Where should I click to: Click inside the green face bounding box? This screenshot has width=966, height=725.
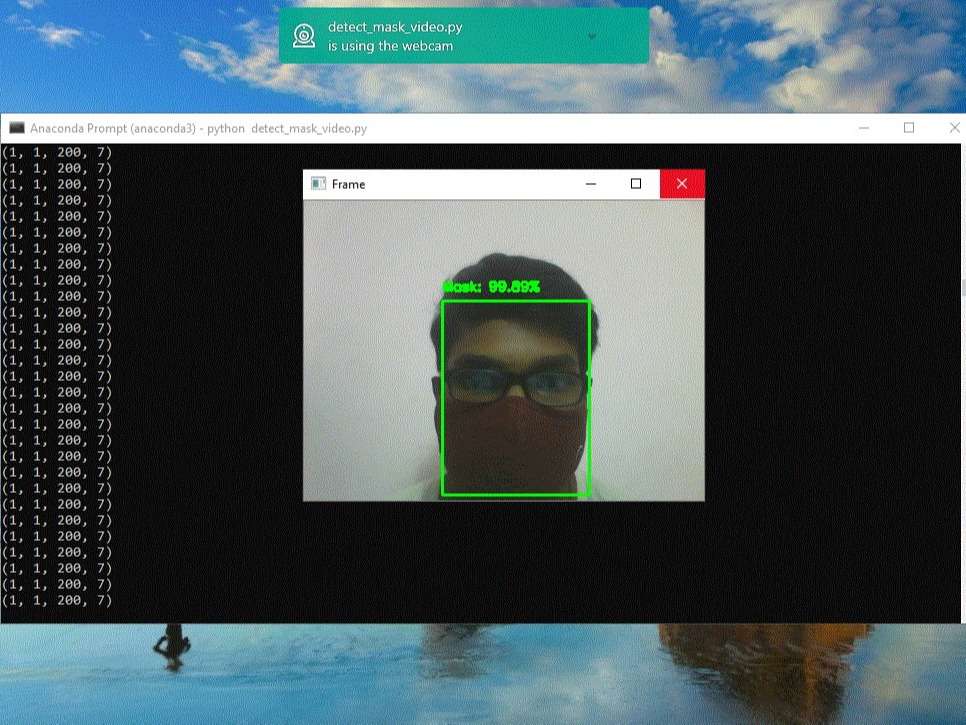tap(515, 400)
